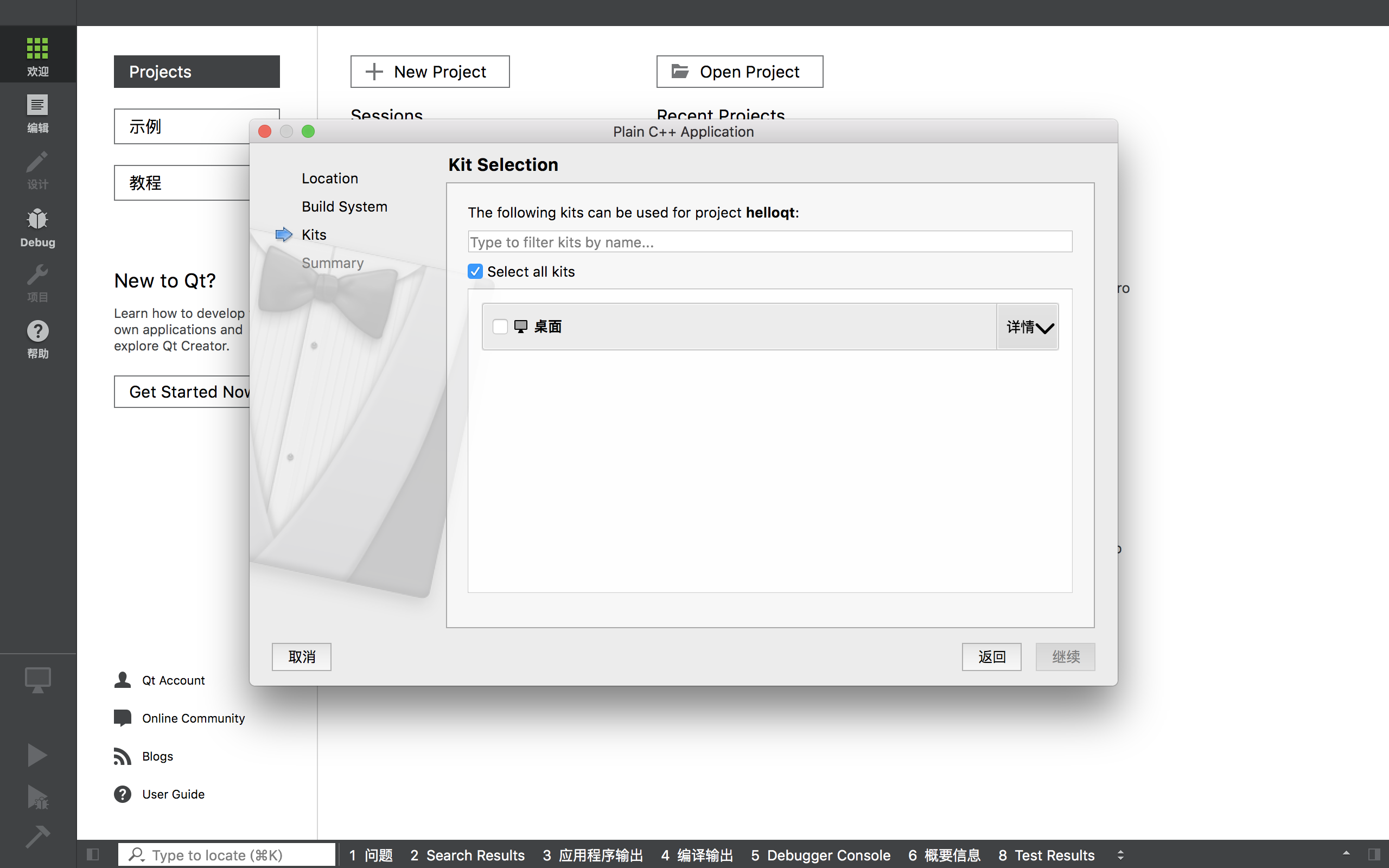The height and width of the screenshot is (868, 1389).
Task: Click the green Run play button
Action: point(37,755)
